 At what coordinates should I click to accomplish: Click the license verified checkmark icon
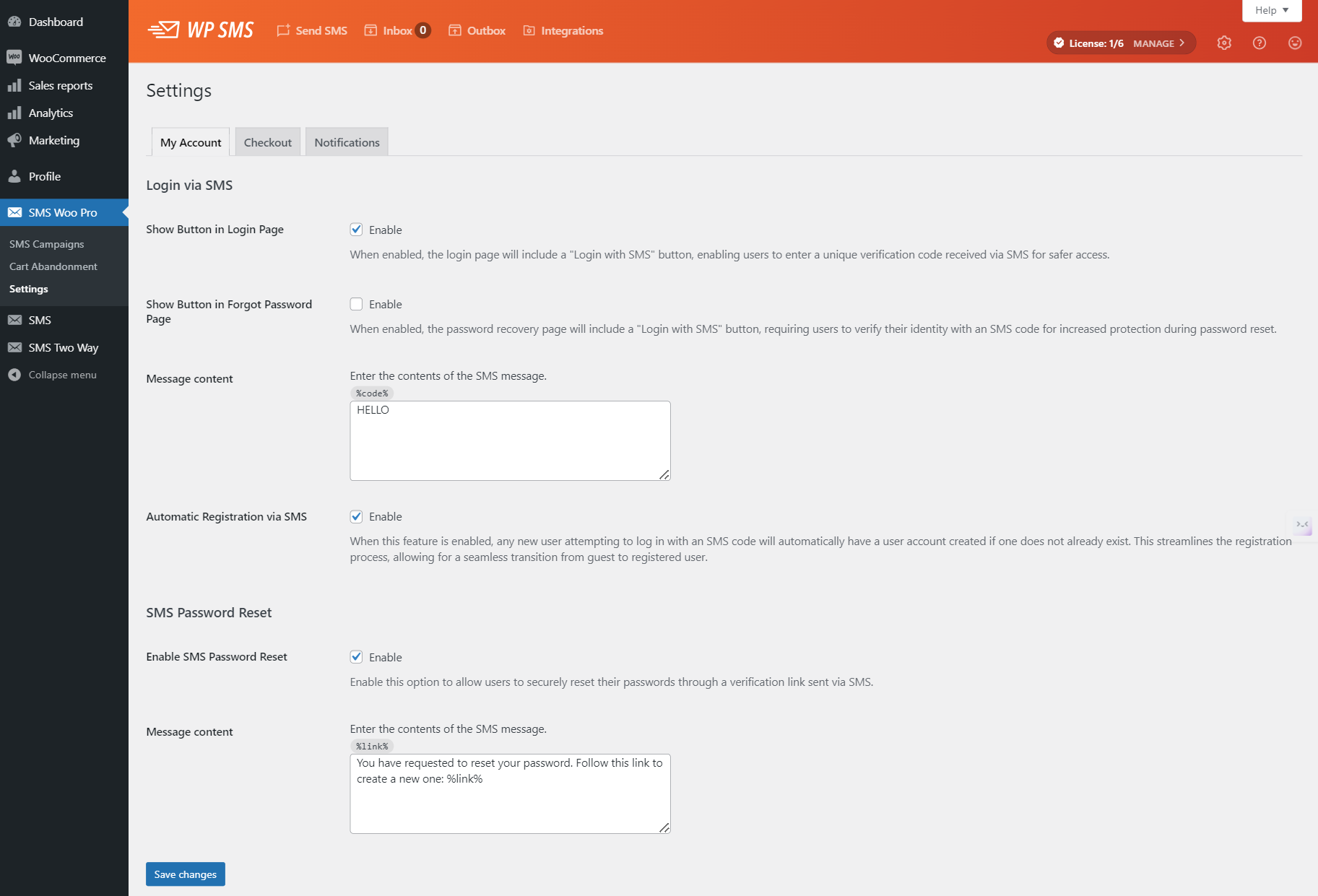(1059, 43)
